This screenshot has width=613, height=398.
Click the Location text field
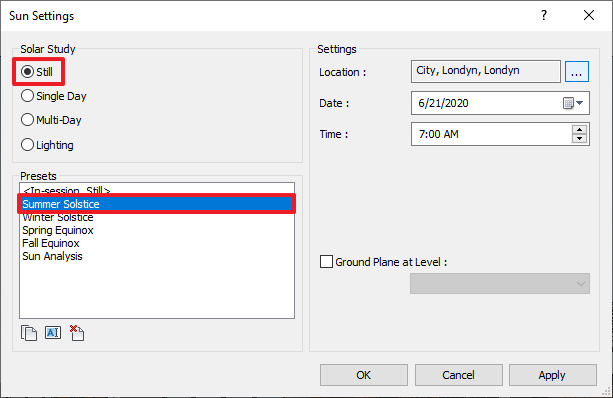[486, 71]
